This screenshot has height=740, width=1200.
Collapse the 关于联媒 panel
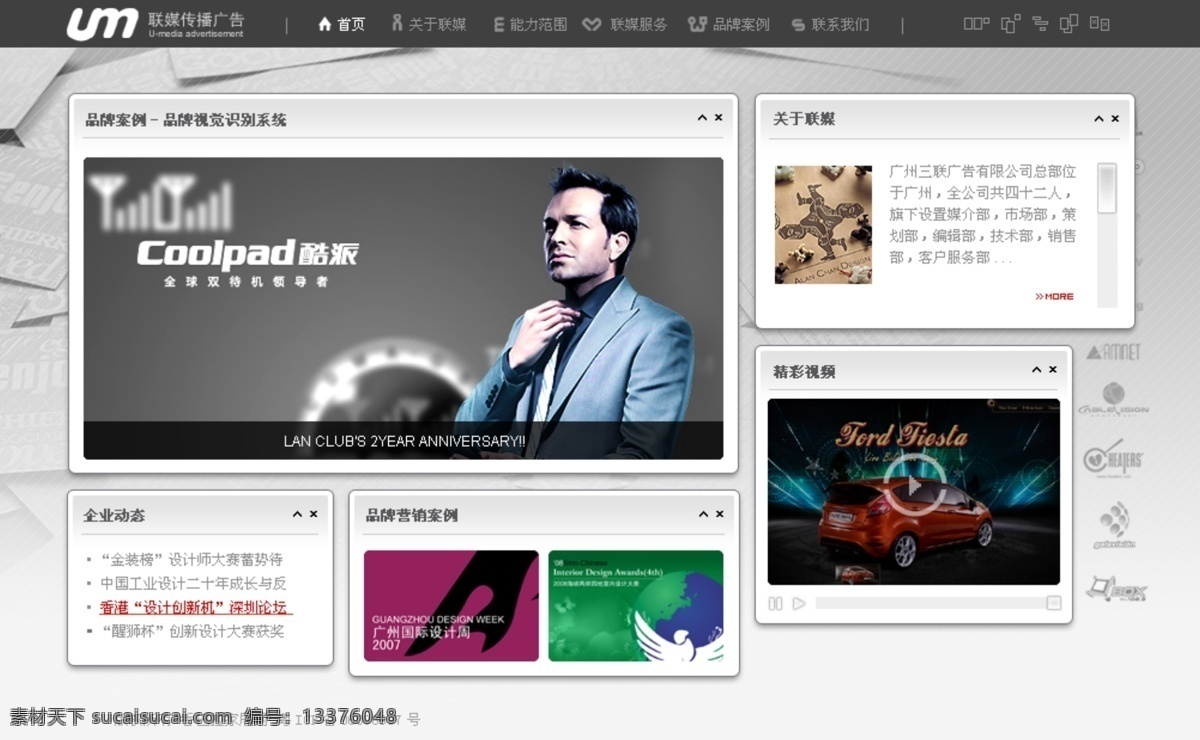coord(1099,119)
